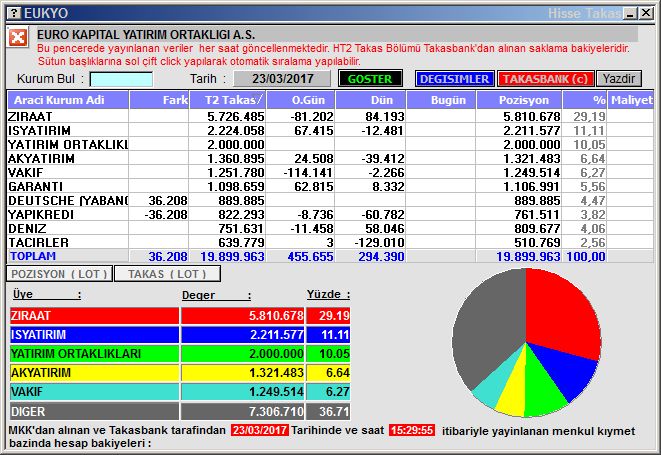Switch to POZISYON ( LOT ) tab

coord(59,274)
